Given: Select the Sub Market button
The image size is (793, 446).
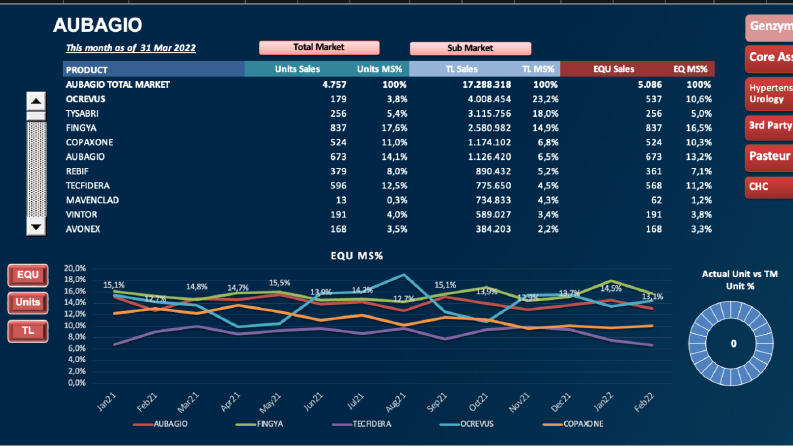Looking at the screenshot, I should [470, 48].
